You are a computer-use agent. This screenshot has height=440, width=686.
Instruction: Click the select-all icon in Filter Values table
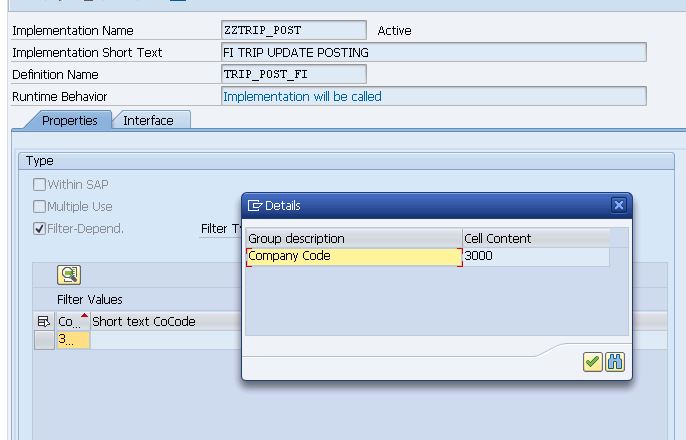coord(43,321)
